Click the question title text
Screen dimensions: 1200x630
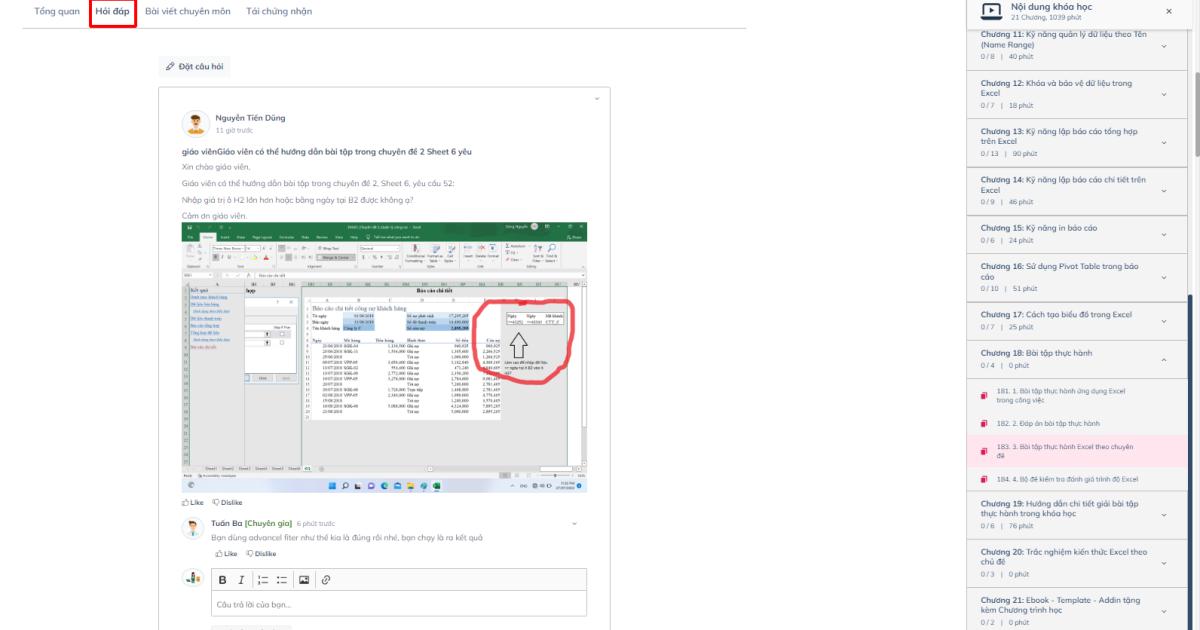click(327, 151)
